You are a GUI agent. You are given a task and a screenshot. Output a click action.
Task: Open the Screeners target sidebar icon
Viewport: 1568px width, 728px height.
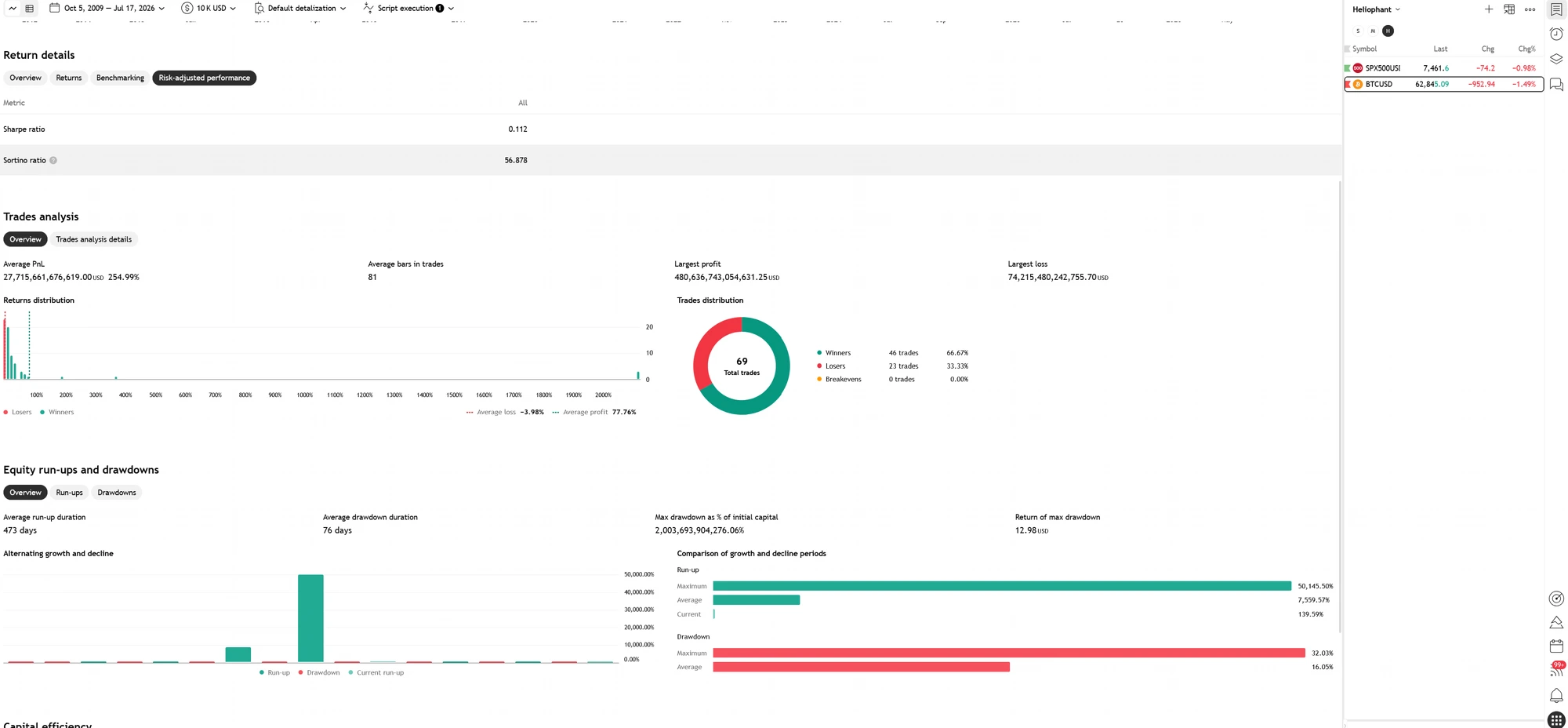pyautogui.click(x=1556, y=599)
